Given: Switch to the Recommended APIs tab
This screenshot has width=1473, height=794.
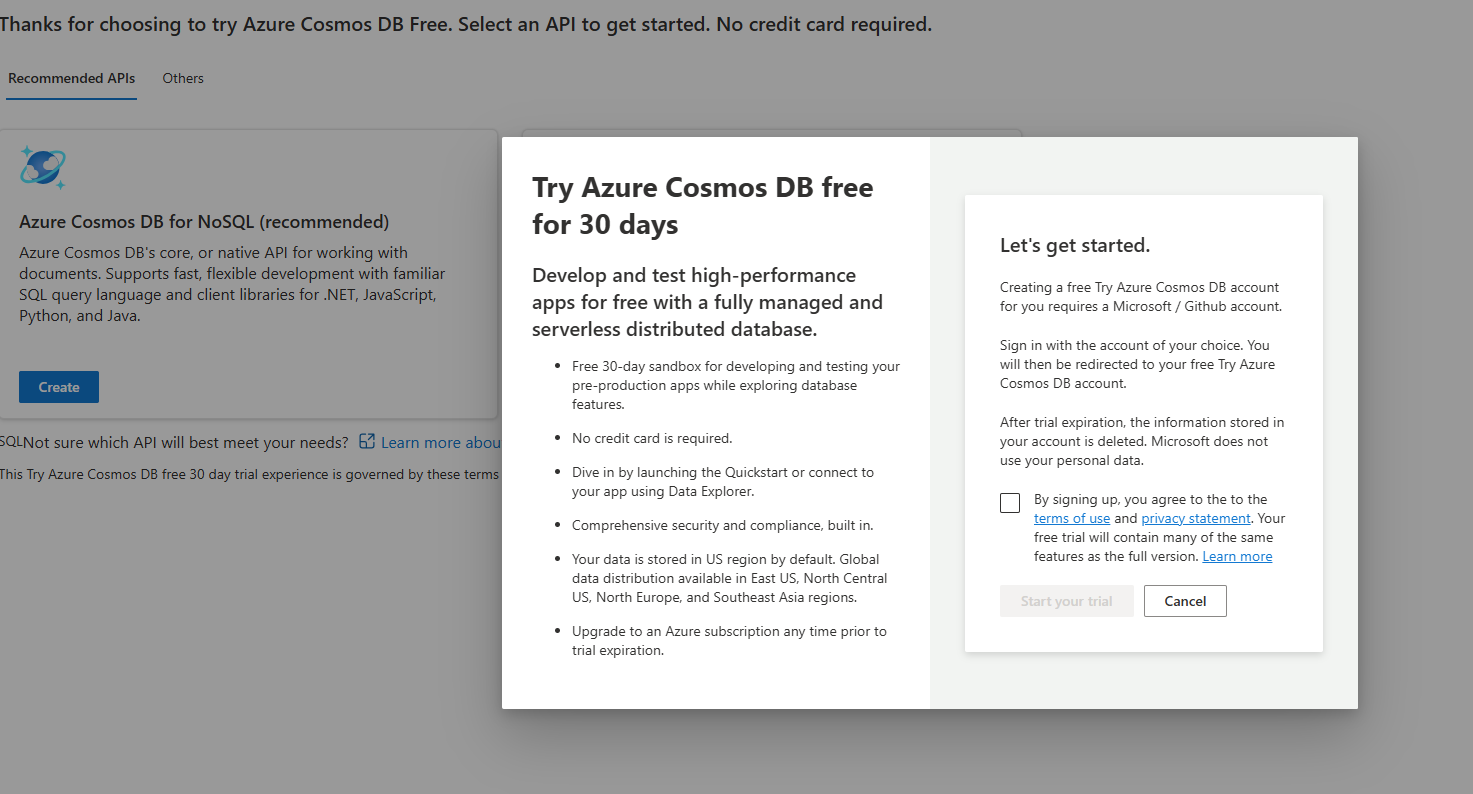Looking at the screenshot, I should click(71, 78).
